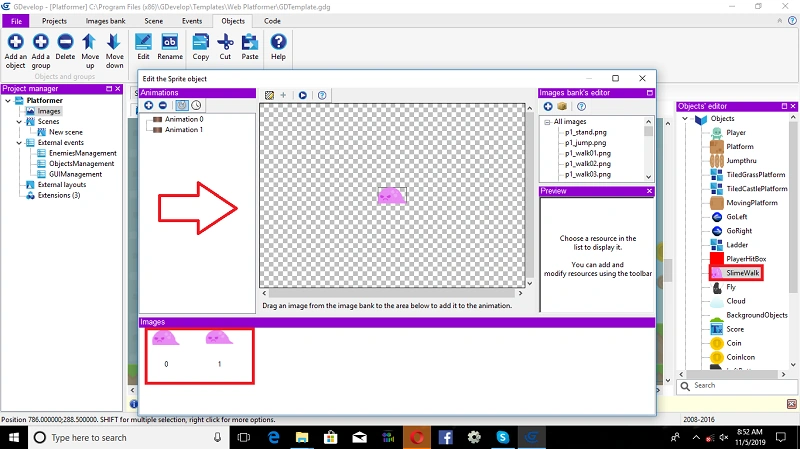Maximize the Images bank's editor panel
This screenshot has height=449, width=800.
649,93
